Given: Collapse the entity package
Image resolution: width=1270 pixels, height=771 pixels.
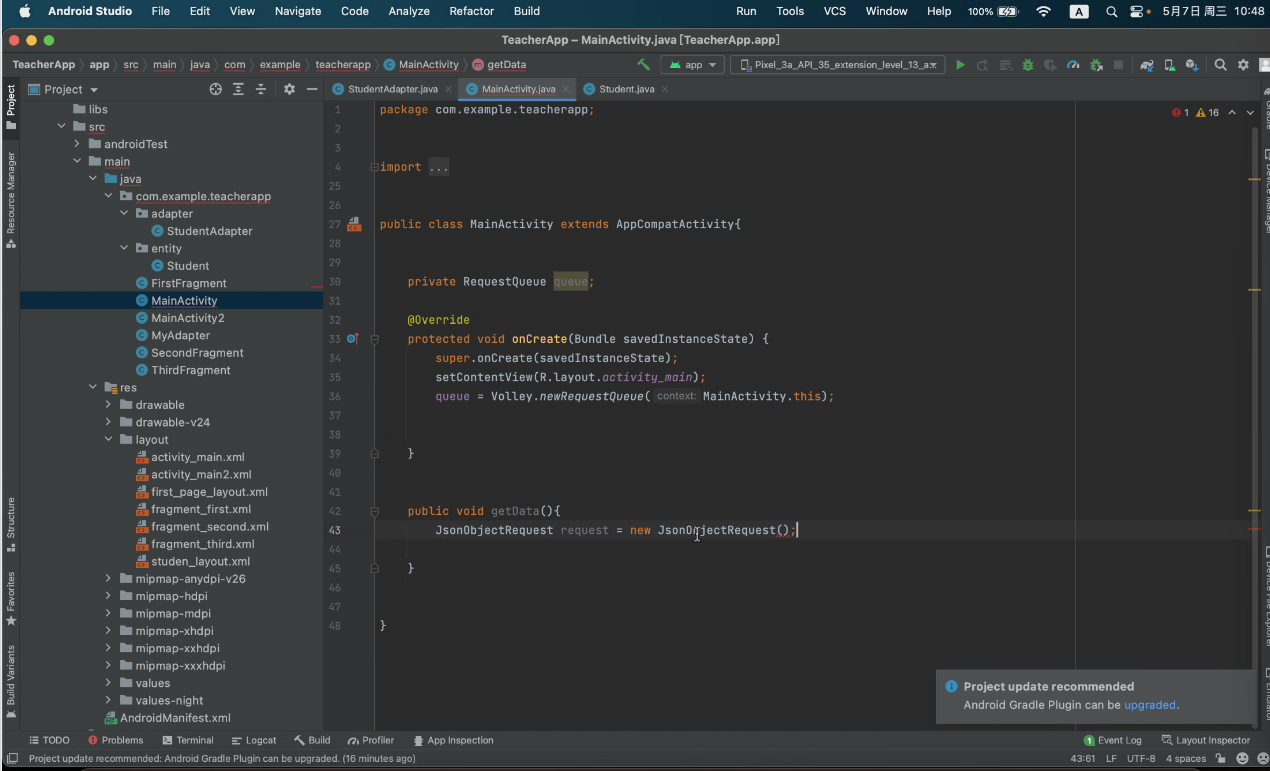Looking at the screenshot, I should point(124,248).
